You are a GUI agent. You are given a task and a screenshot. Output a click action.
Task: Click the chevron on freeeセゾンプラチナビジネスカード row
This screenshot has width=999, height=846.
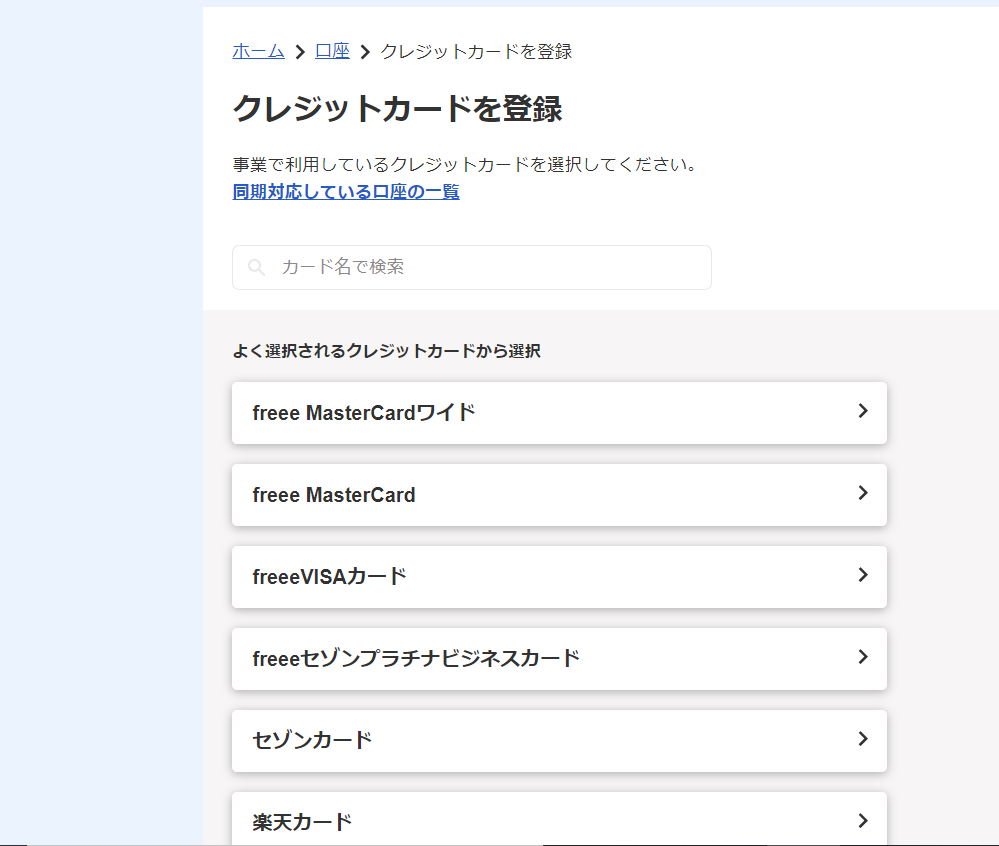[863, 657]
